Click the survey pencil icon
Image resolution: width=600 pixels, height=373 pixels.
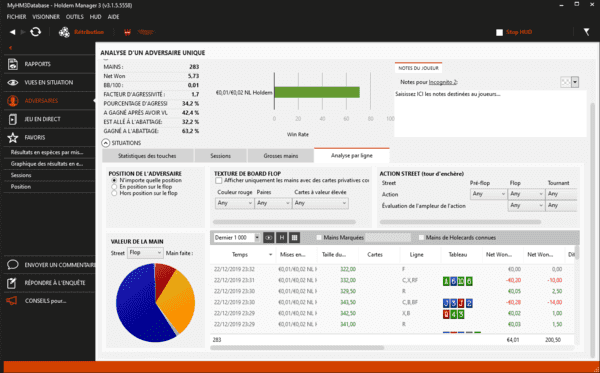click(x=12, y=283)
